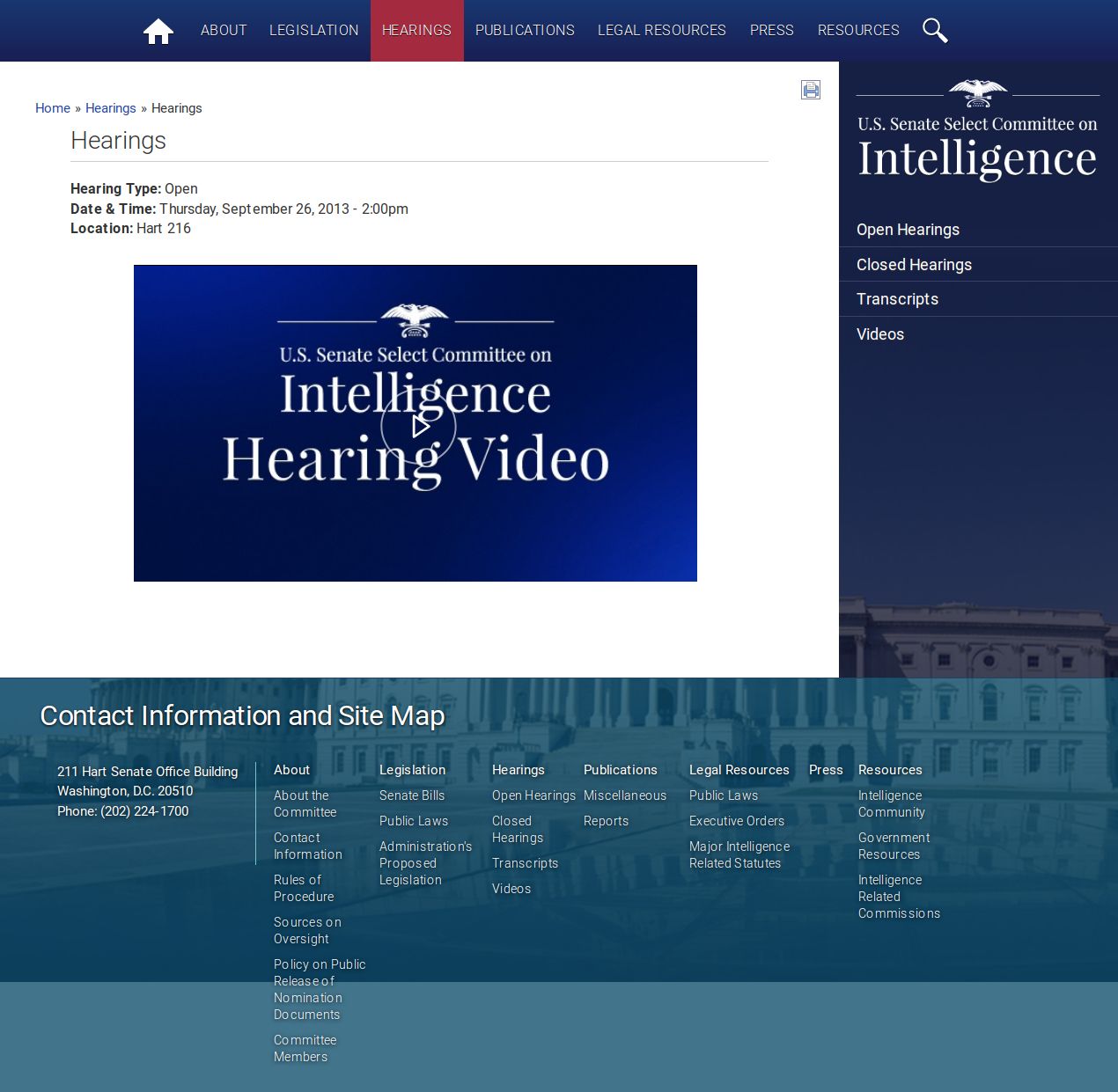Click Executive Orders in the footer
The height and width of the screenshot is (1092, 1118).
pyautogui.click(x=736, y=821)
